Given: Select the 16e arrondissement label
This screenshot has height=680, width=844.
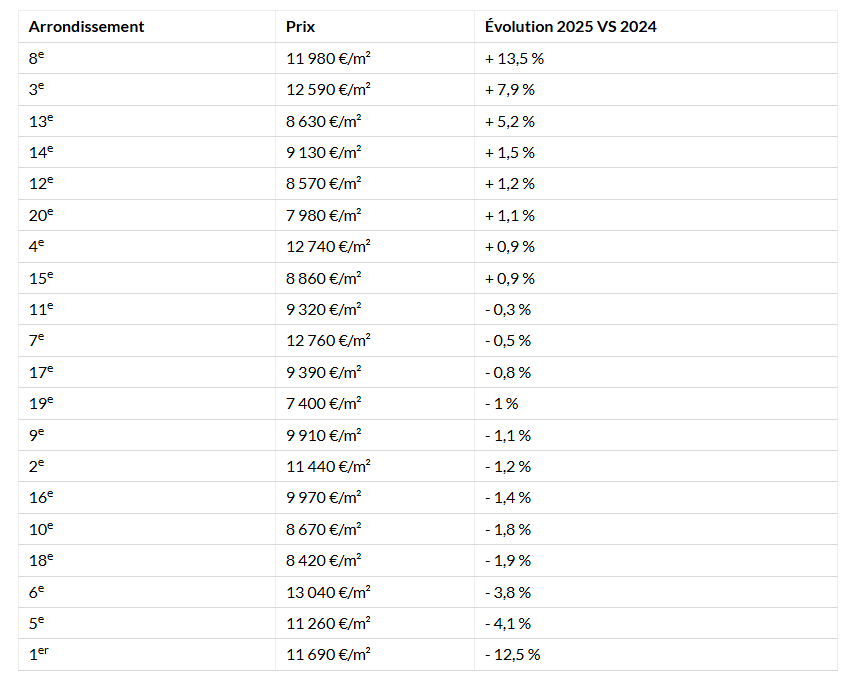Looking at the screenshot, I should 41,497.
